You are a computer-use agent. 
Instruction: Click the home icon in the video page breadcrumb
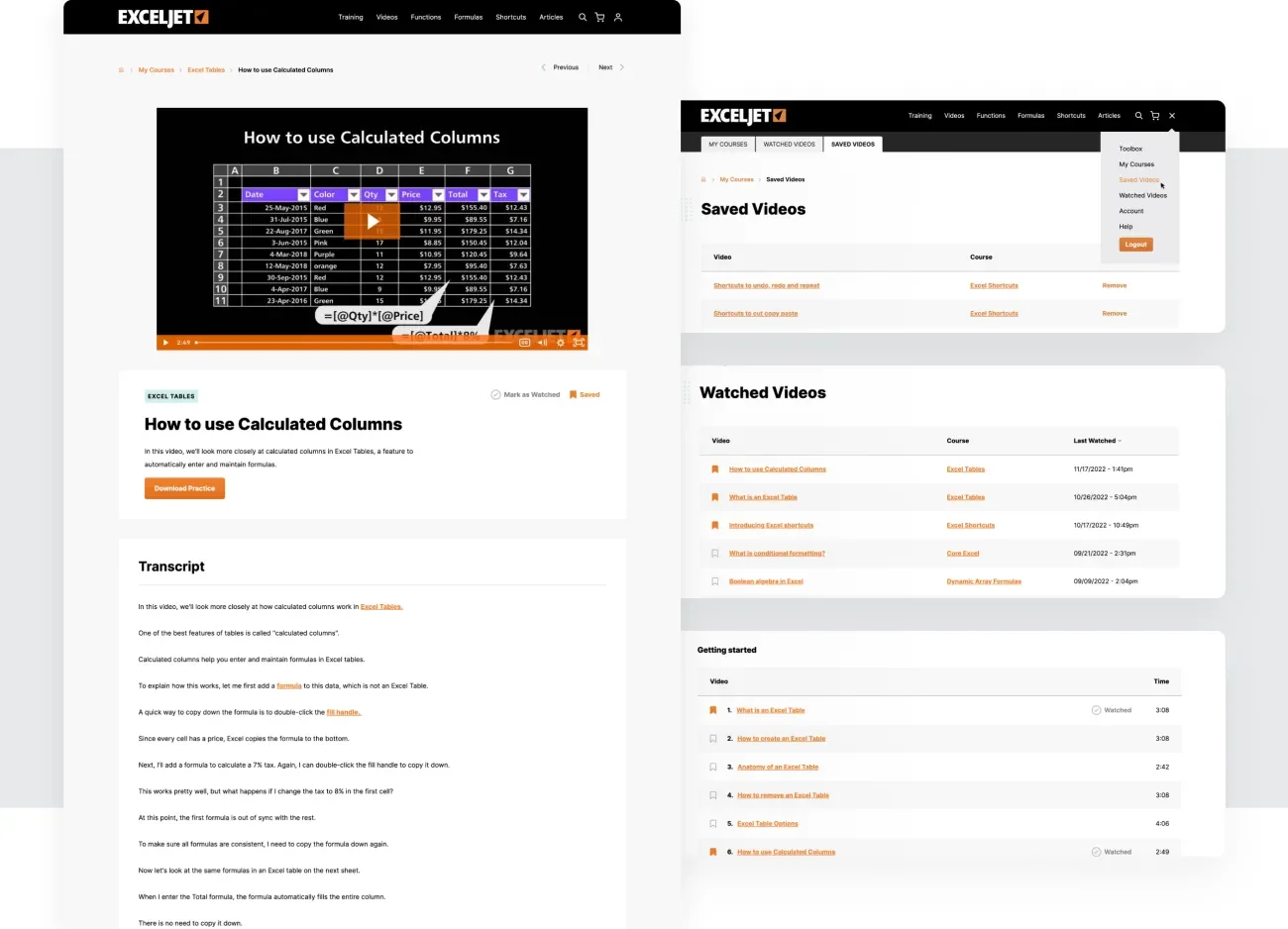coord(121,70)
